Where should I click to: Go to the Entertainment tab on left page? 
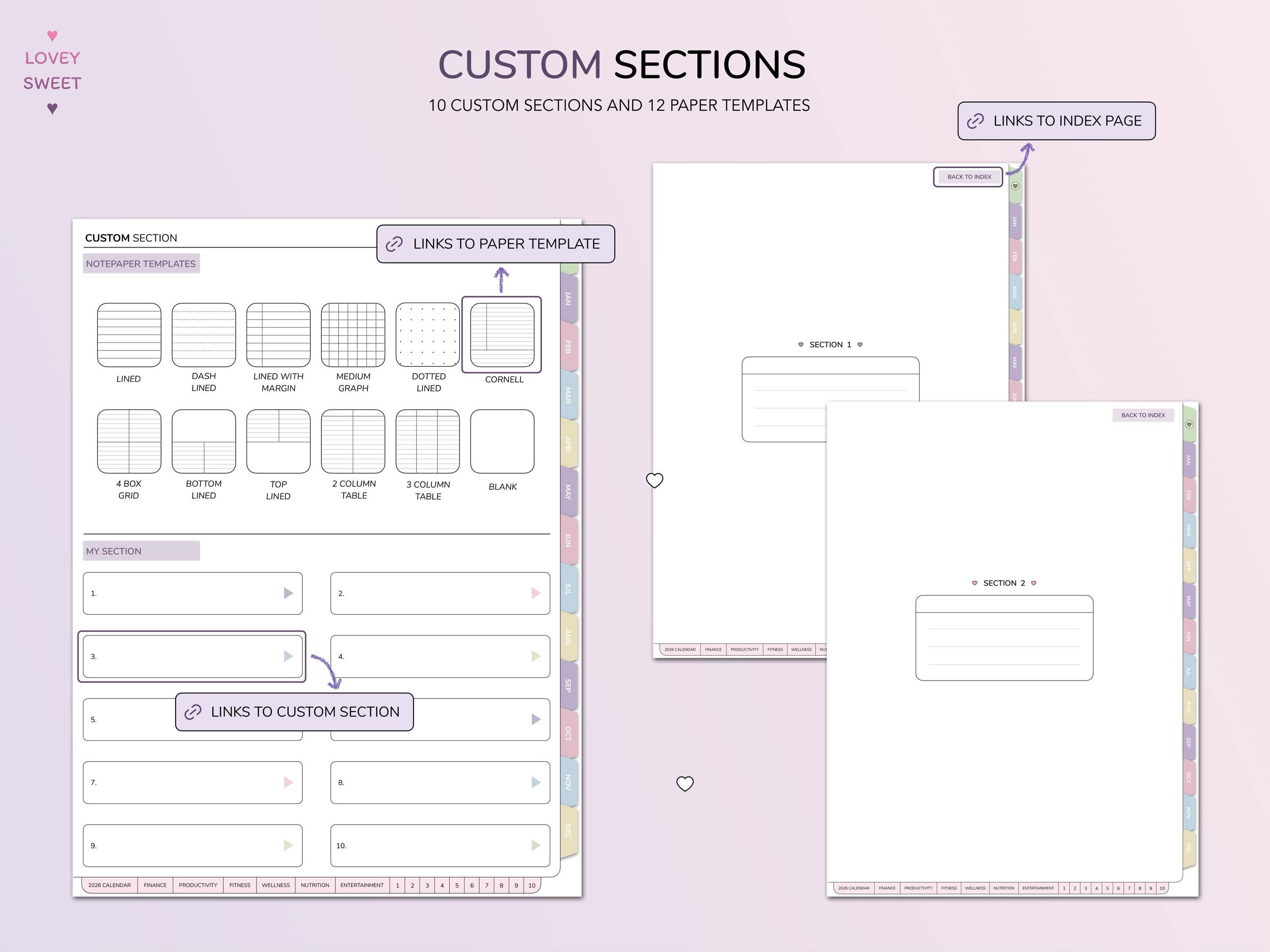click(362, 886)
